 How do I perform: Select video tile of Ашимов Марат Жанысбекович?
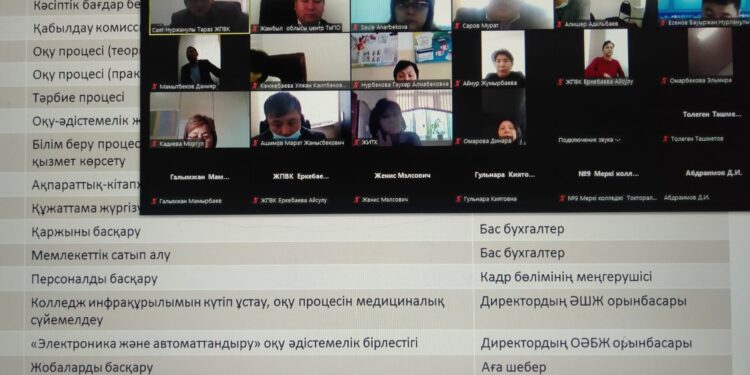300,119
